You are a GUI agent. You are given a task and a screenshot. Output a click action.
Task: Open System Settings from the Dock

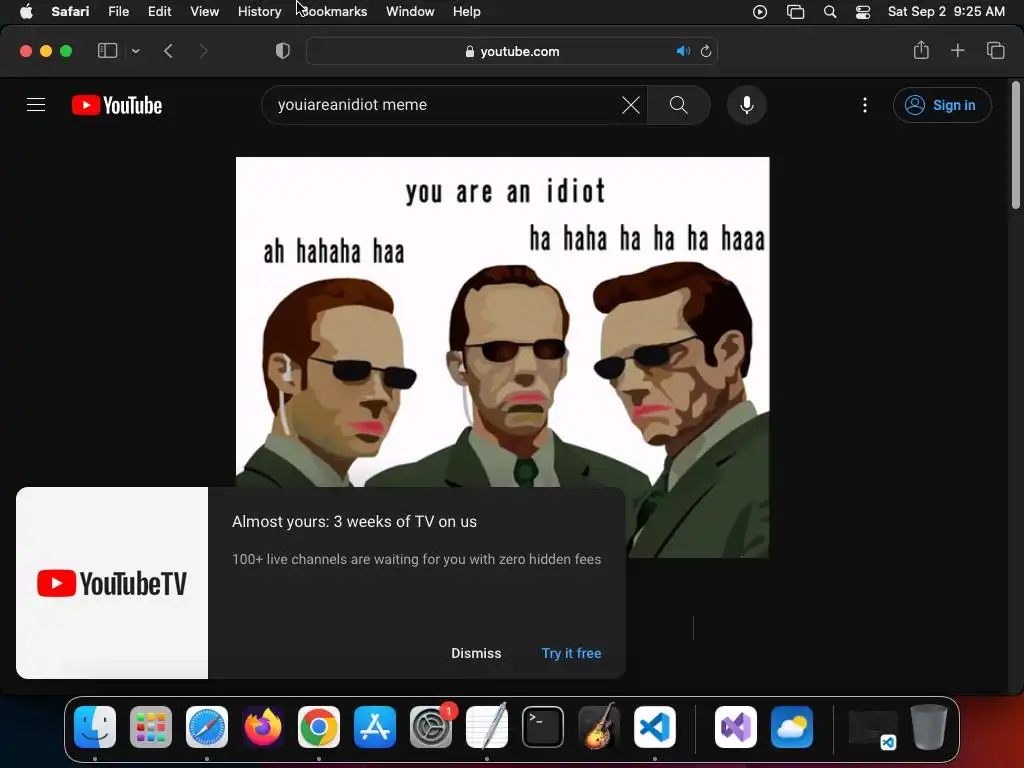pos(431,727)
